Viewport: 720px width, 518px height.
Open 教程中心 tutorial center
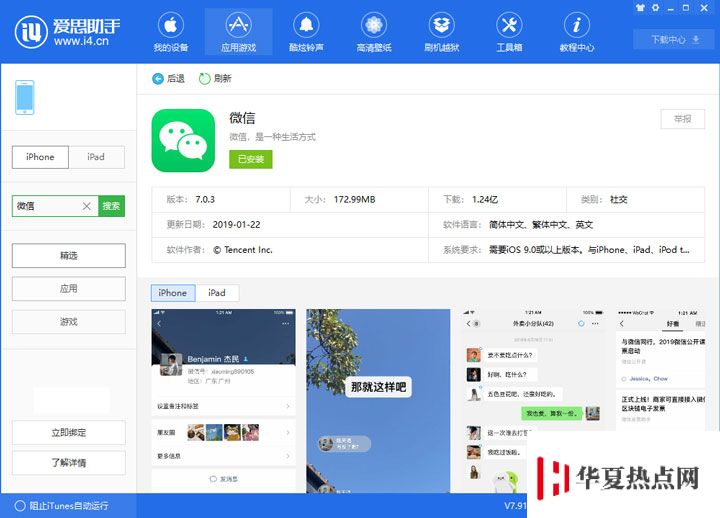coord(577,32)
